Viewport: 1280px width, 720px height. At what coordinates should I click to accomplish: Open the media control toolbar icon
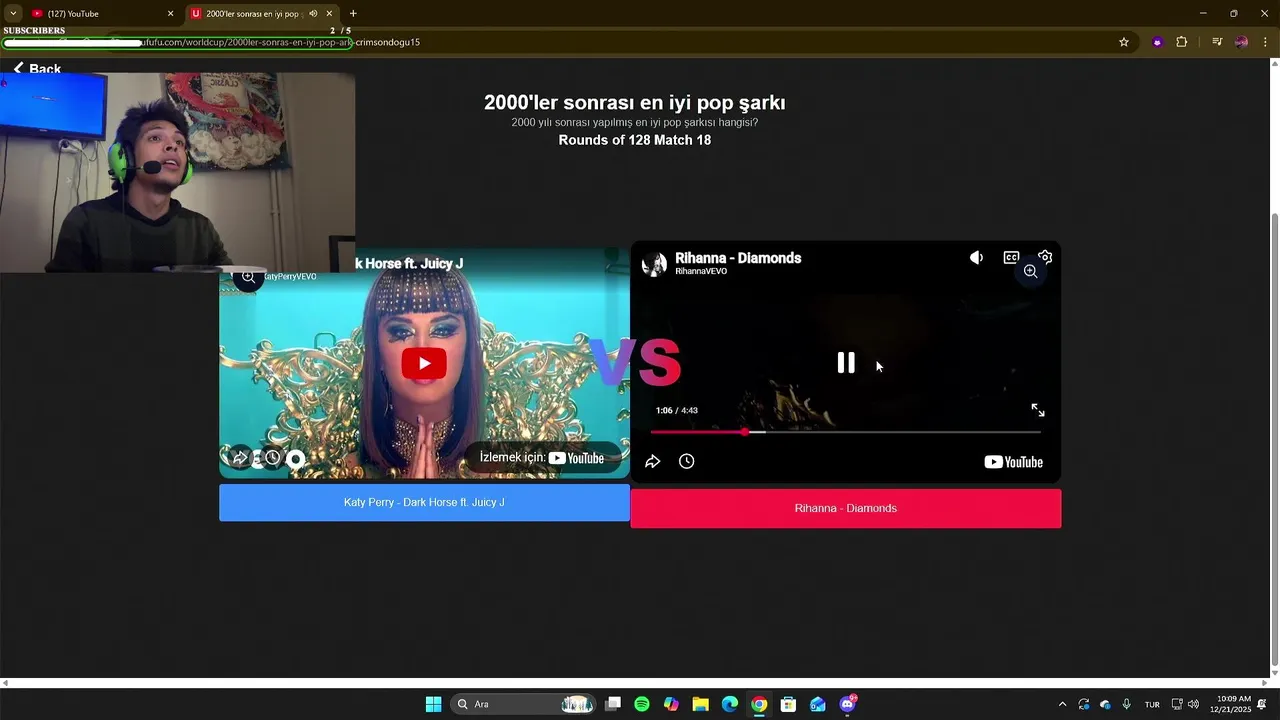(x=1217, y=42)
